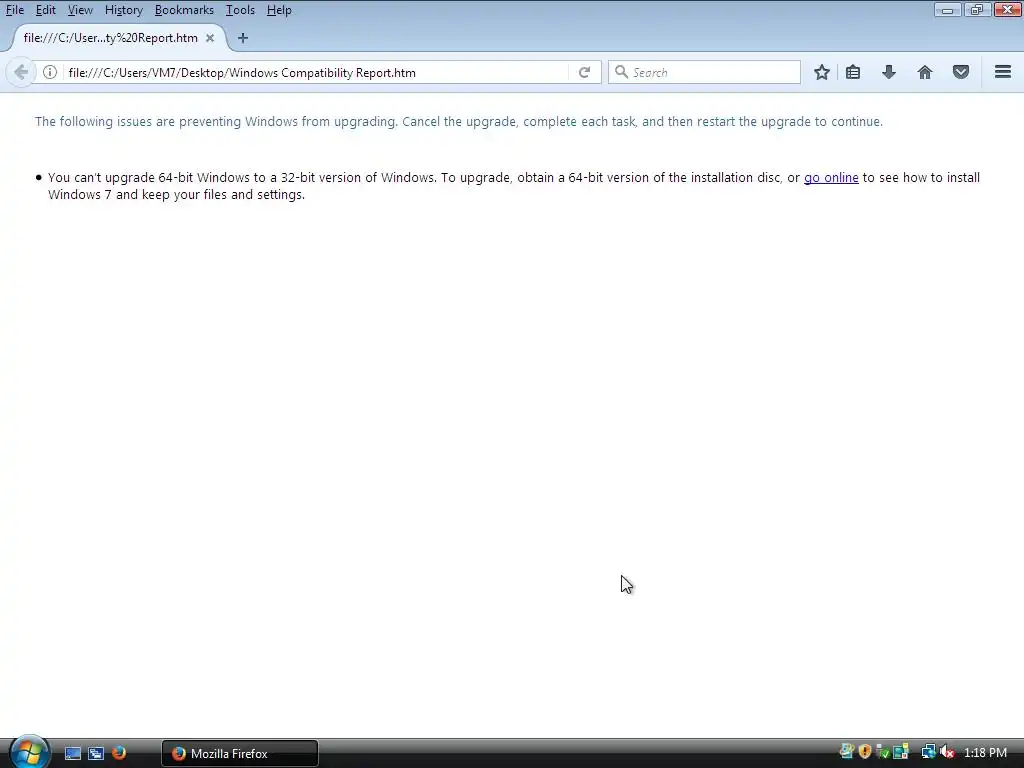Click the muted volume tray icon
Viewport: 1024px width, 768px height.
pyautogui.click(x=947, y=752)
